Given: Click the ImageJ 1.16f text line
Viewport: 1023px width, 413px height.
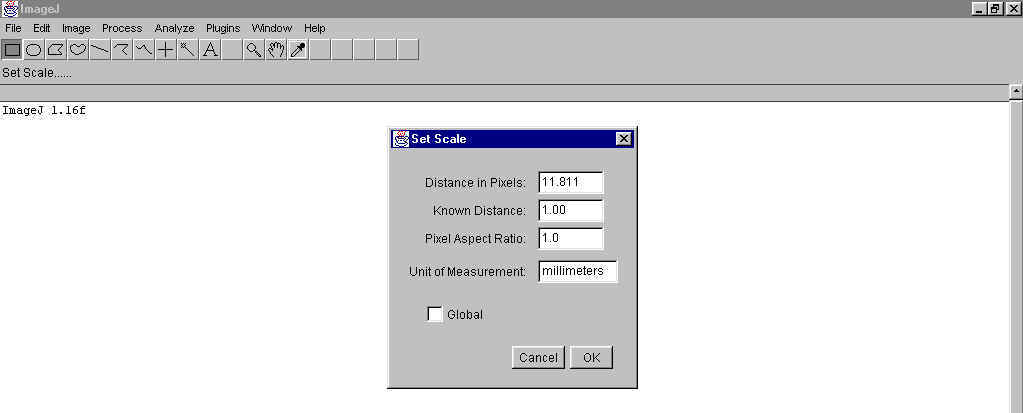Looking at the screenshot, I should [44, 110].
